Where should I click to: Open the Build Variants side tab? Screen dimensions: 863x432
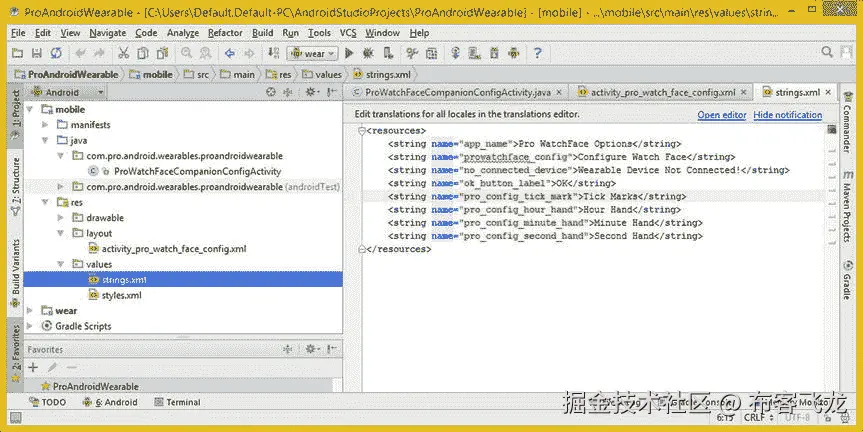[x=16, y=272]
